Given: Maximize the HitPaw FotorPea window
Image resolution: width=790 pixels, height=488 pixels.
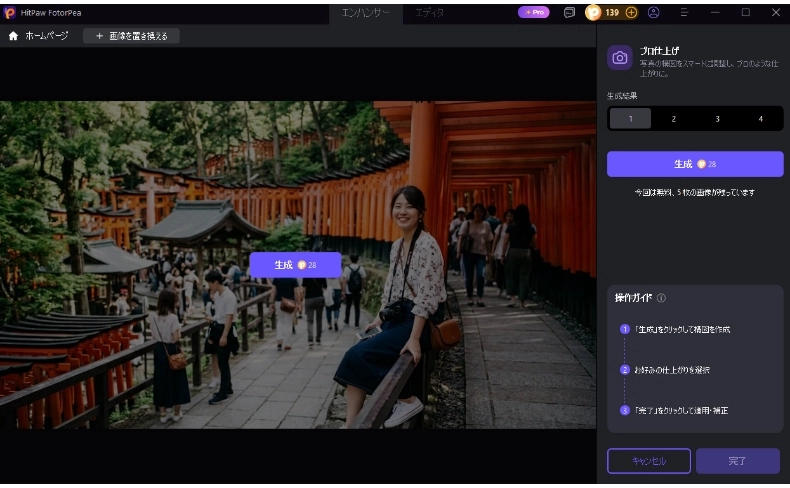Looking at the screenshot, I should click(746, 12).
